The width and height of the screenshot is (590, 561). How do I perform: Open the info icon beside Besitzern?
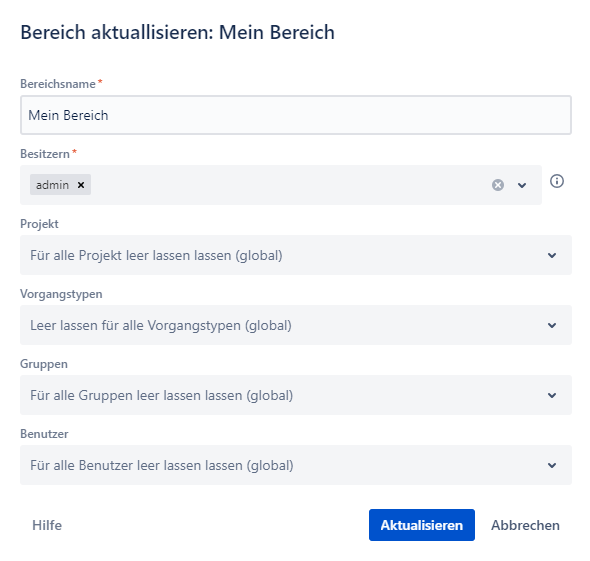coord(557,181)
